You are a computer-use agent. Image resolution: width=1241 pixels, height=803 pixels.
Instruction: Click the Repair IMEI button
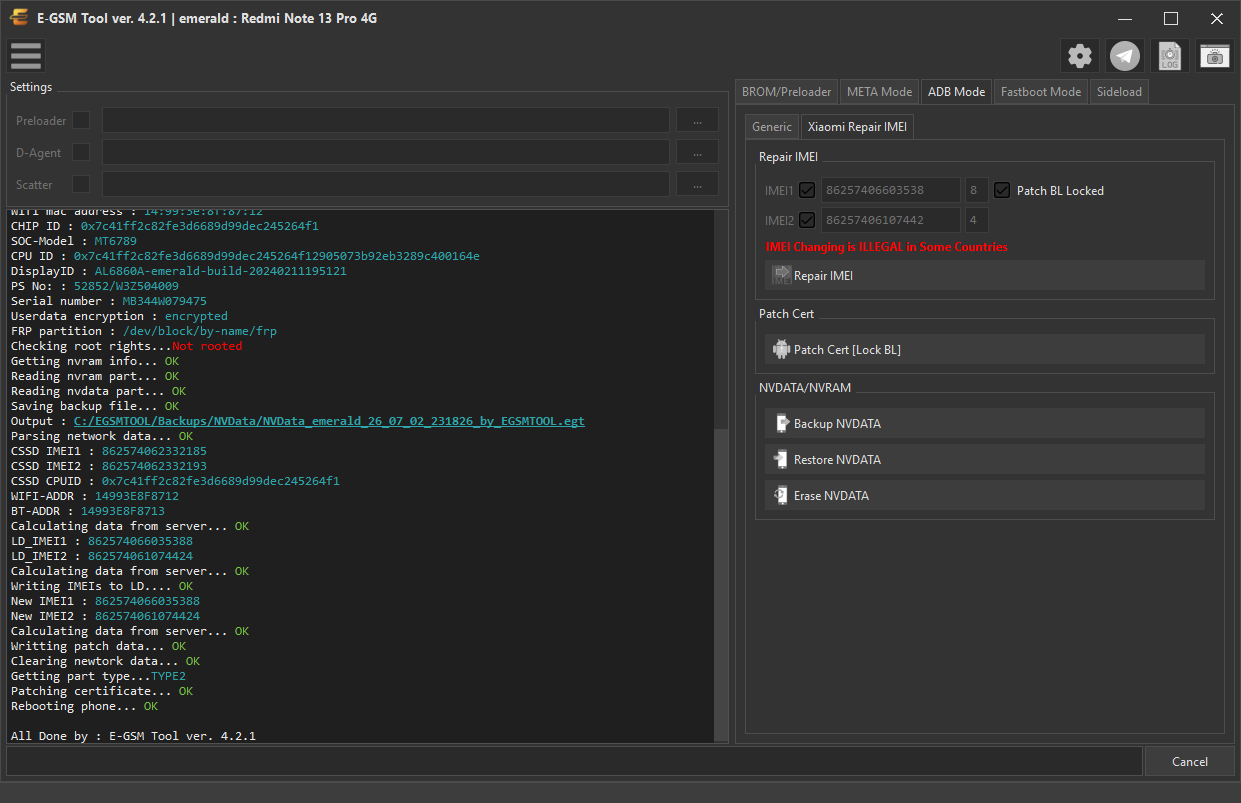coord(985,275)
